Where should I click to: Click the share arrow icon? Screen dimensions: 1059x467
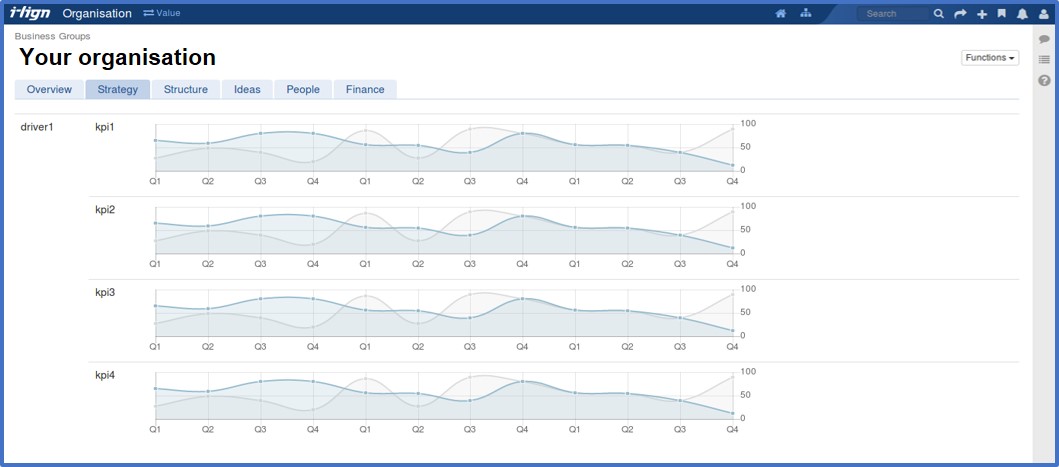point(961,14)
